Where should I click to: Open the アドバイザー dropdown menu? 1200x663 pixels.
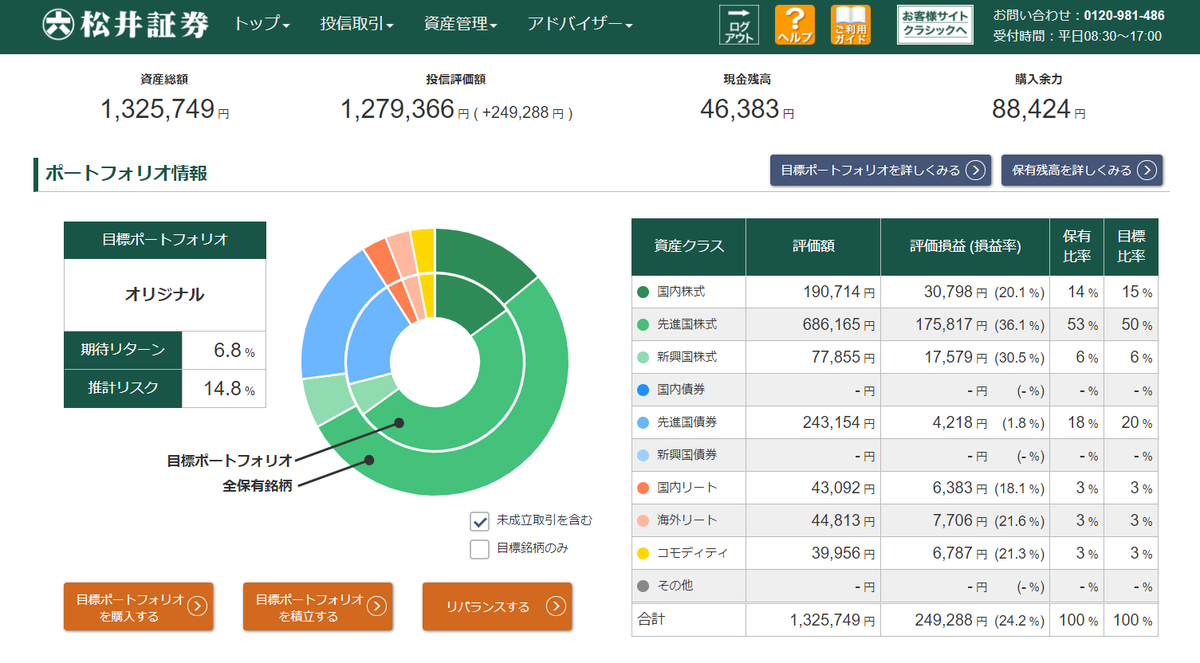click(580, 24)
